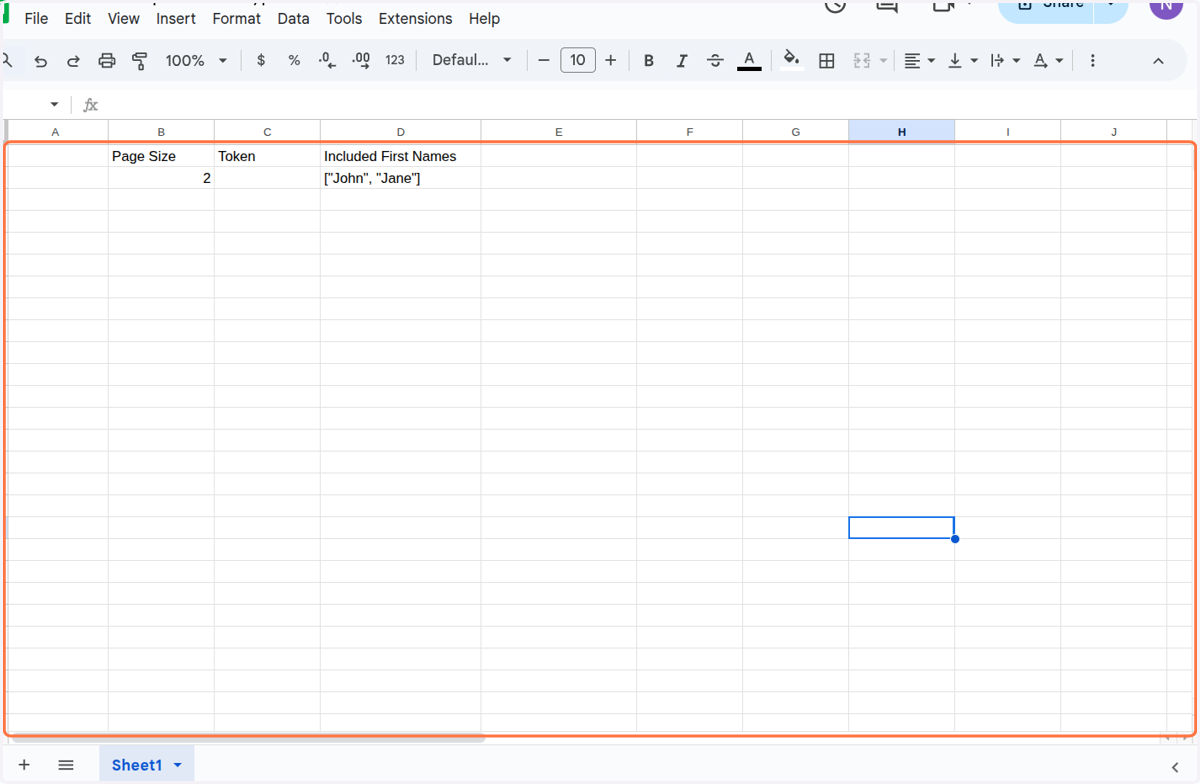Viewport: 1200px width, 784px height.
Task: Expand the merge cells type arrow
Action: tap(883, 61)
